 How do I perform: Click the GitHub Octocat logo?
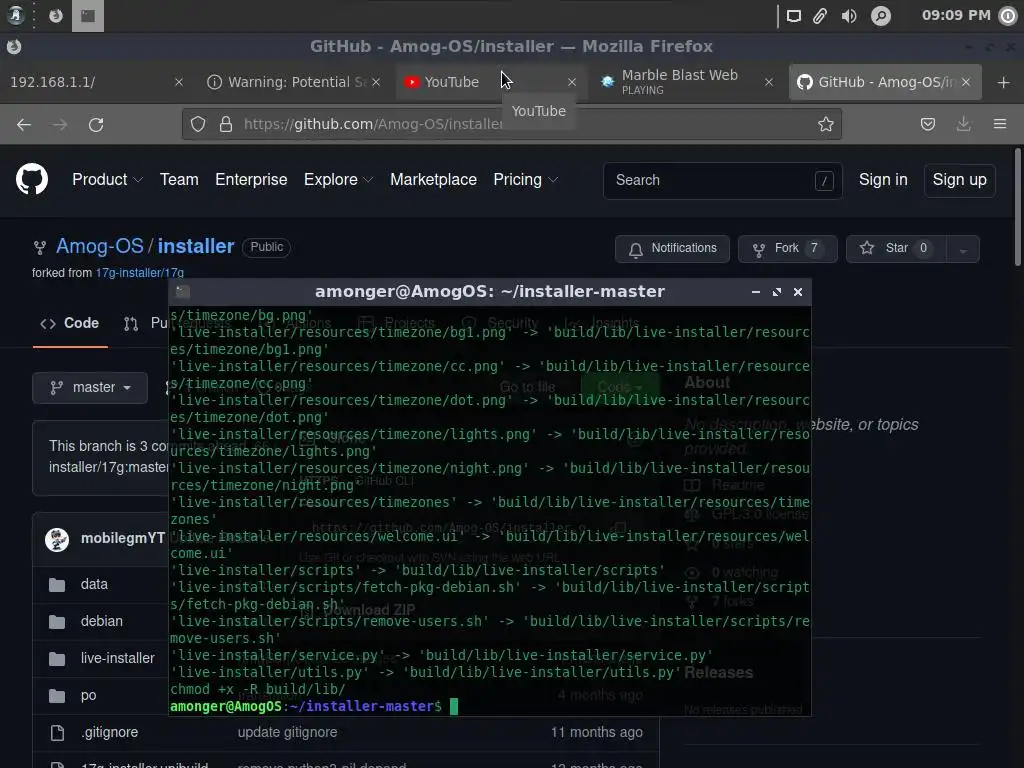click(31, 180)
